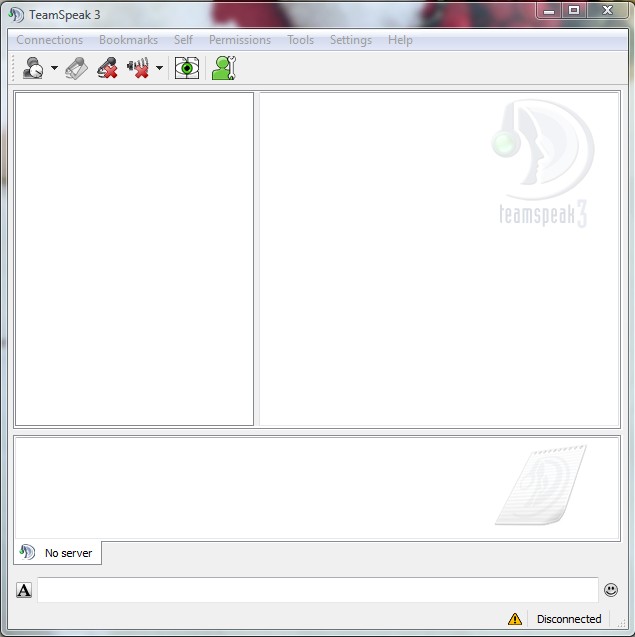Screen dimensions: 635x637
Task: Open contacts with the green person-wrench icon
Action: click(x=223, y=69)
